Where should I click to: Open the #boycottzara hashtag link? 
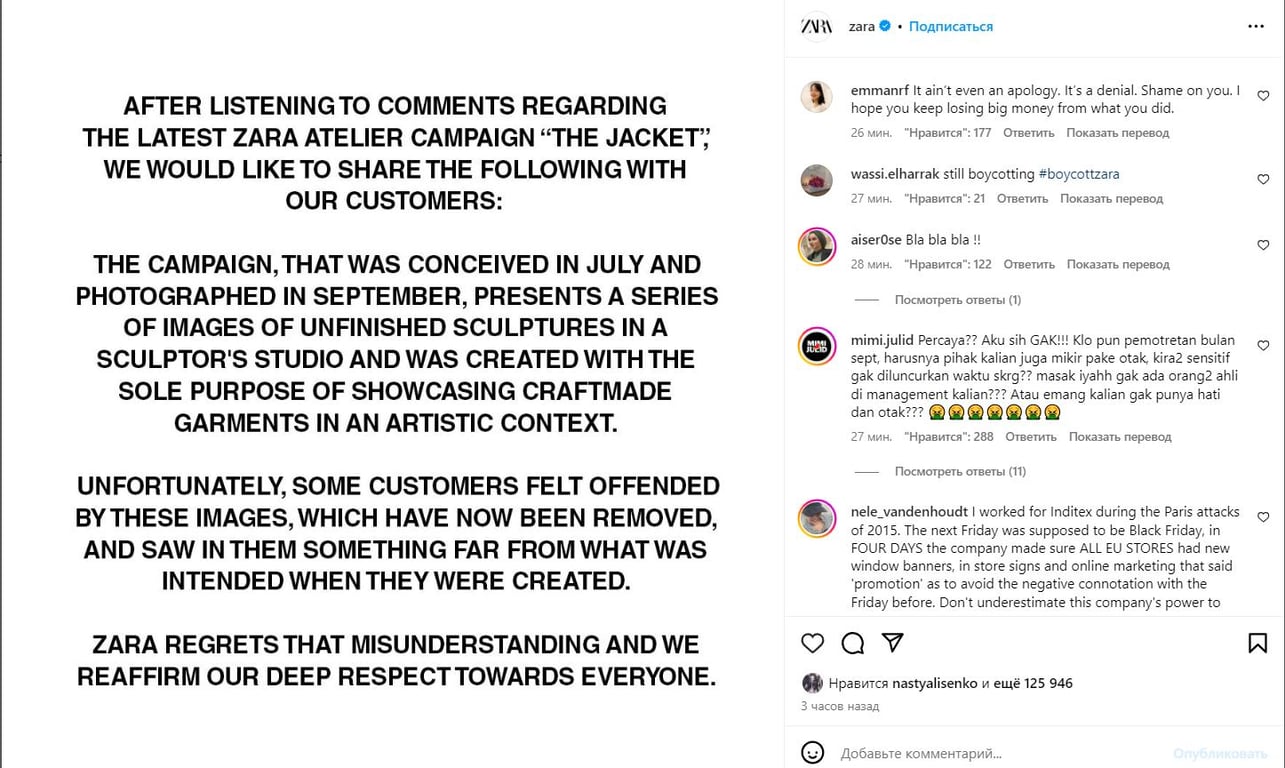point(1079,174)
